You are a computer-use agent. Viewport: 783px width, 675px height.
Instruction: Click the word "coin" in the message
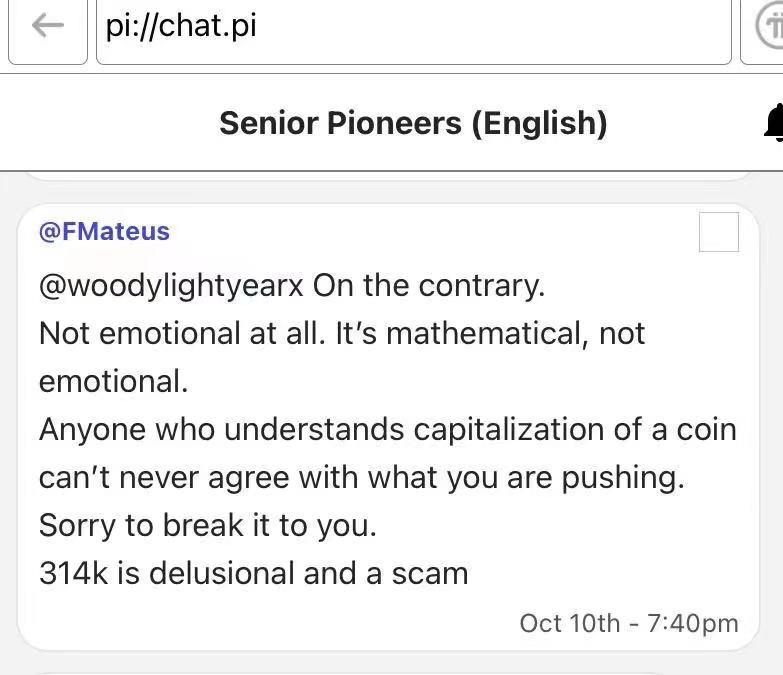pyautogui.click(x=704, y=429)
